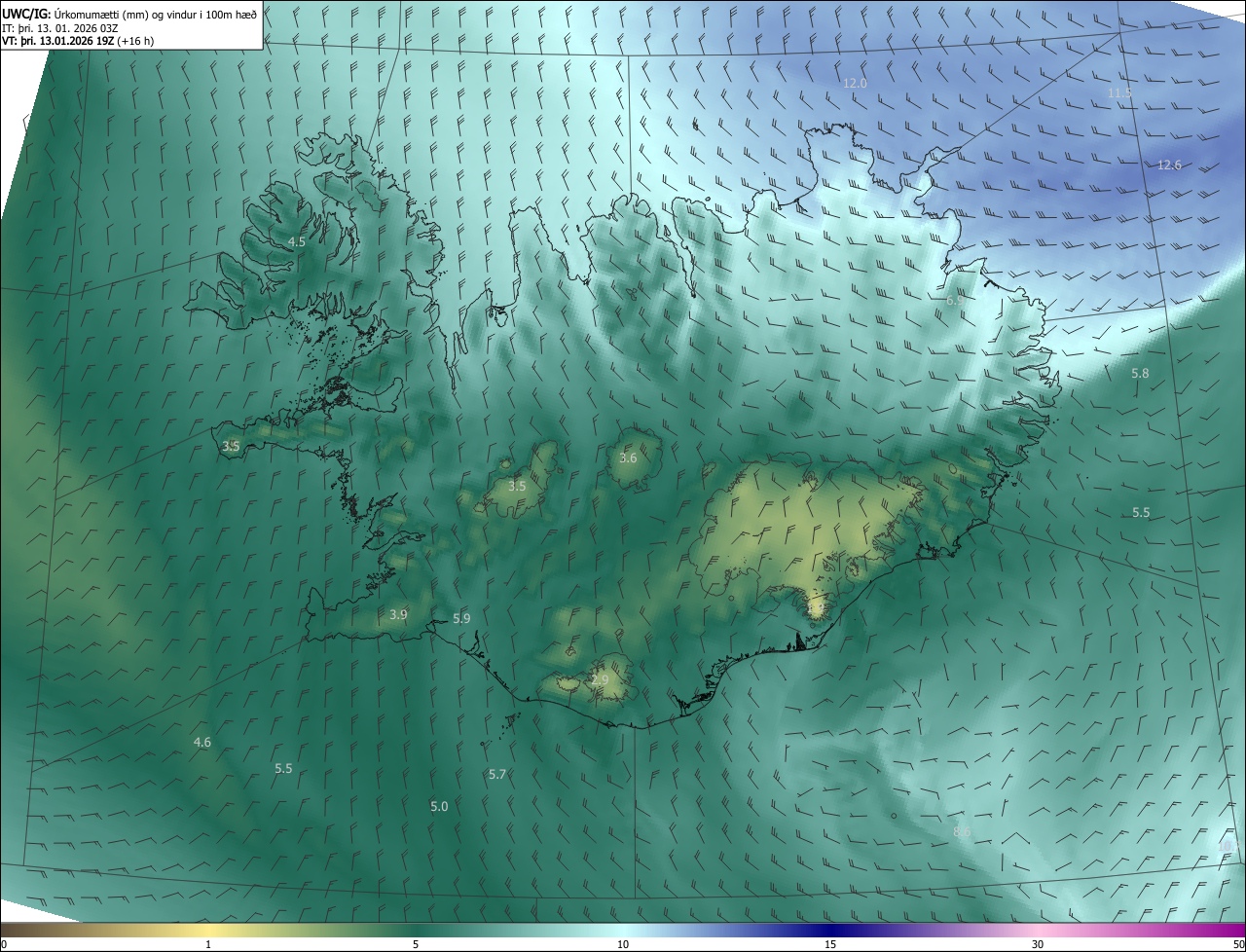Select the 2.9 label on the southern glacier
Image resolution: width=1246 pixels, height=952 pixels.
(600, 679)
